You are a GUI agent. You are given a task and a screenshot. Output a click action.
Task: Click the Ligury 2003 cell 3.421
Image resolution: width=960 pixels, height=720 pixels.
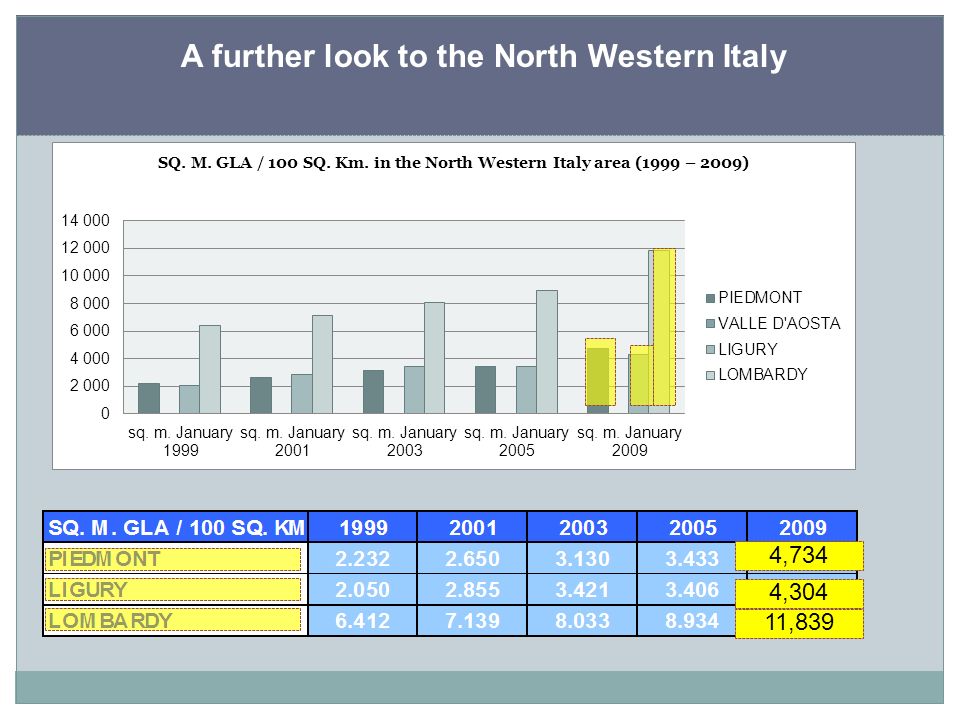pyautogui.click(x=583, y=590)
